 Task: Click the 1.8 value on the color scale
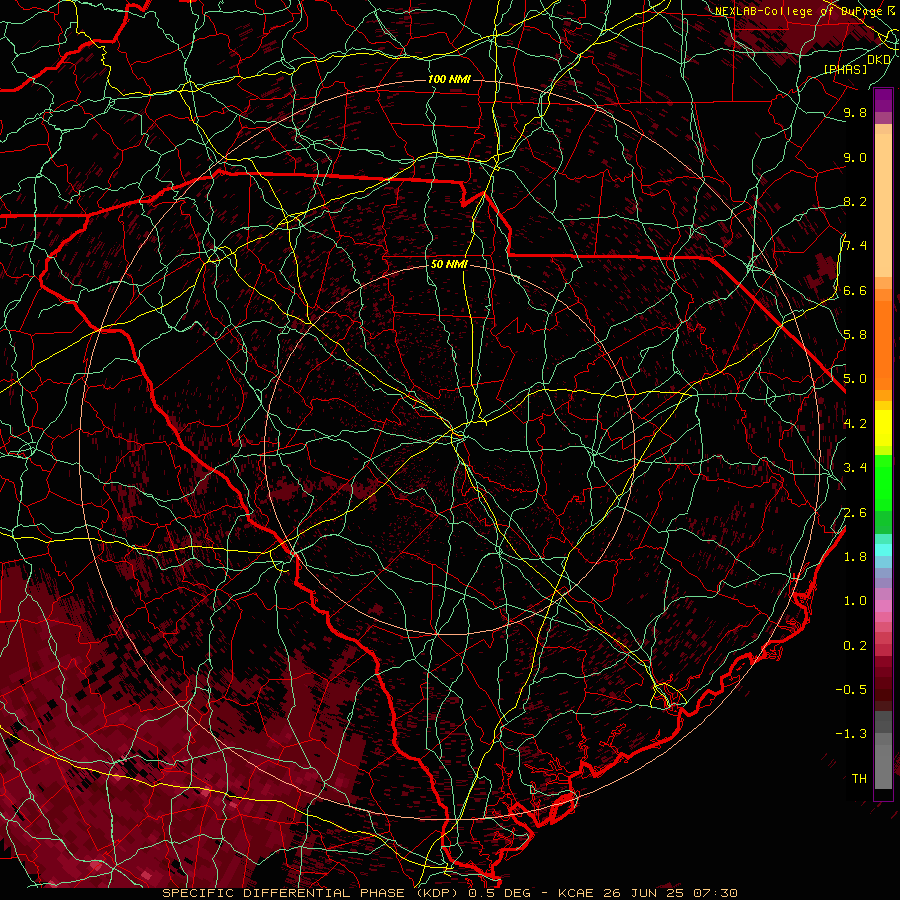[855, 557]
